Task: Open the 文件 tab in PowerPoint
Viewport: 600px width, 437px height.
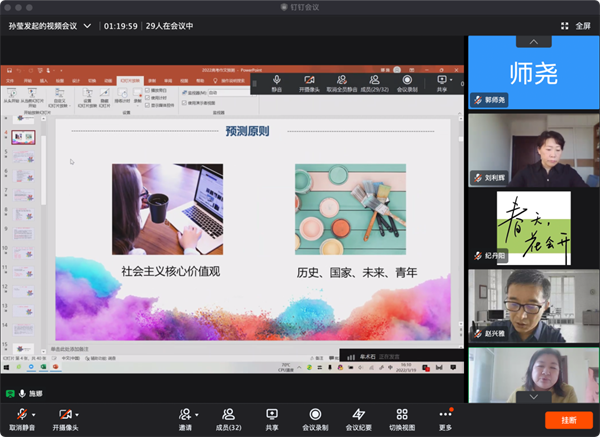Action: [10, 81]
